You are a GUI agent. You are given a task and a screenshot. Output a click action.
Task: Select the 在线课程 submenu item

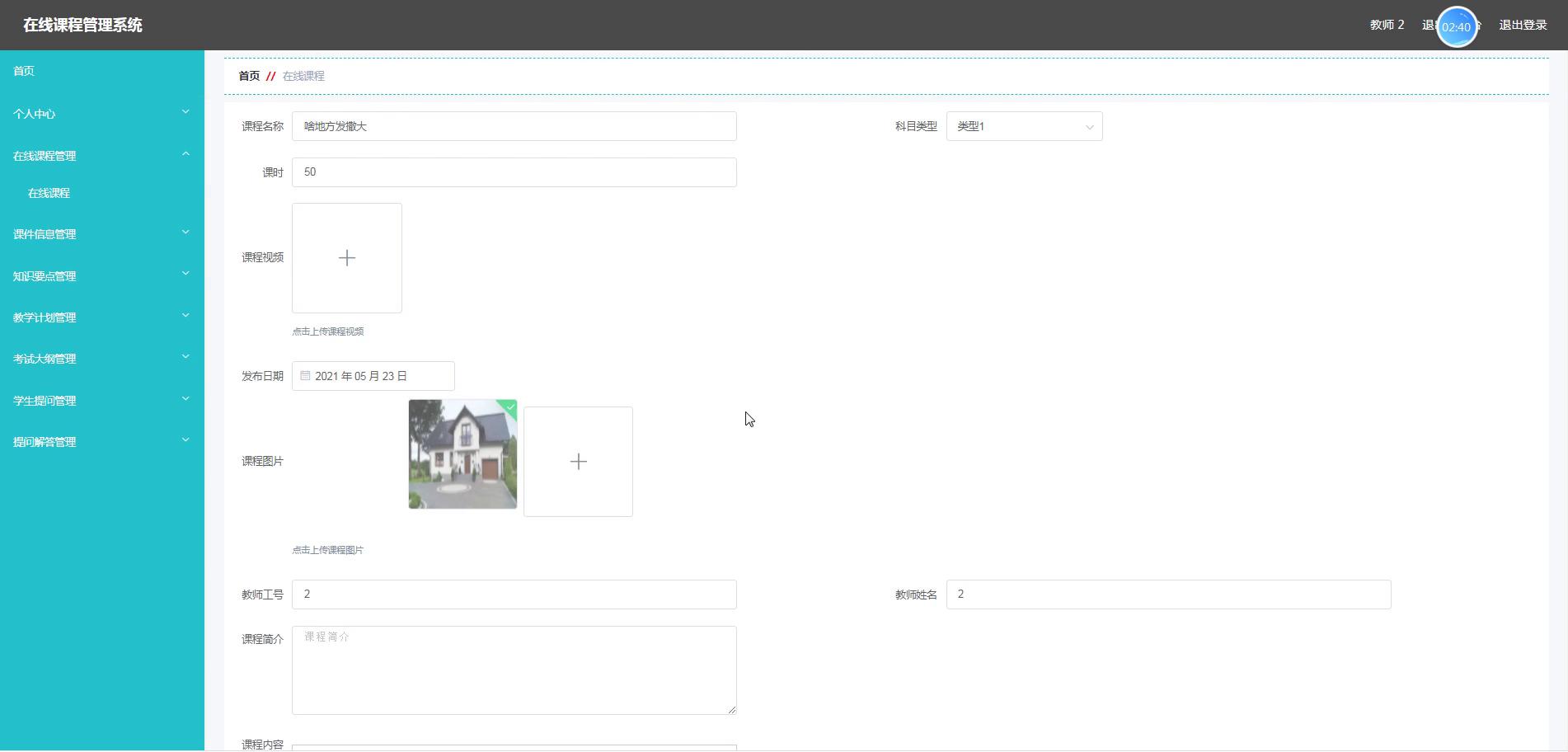pyautogui.click(x=49, y=193)
